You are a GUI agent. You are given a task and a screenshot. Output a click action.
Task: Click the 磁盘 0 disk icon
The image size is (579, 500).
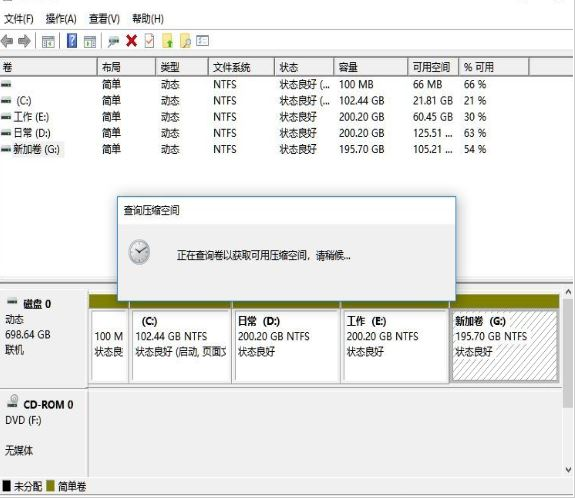[x=12, y=301]
